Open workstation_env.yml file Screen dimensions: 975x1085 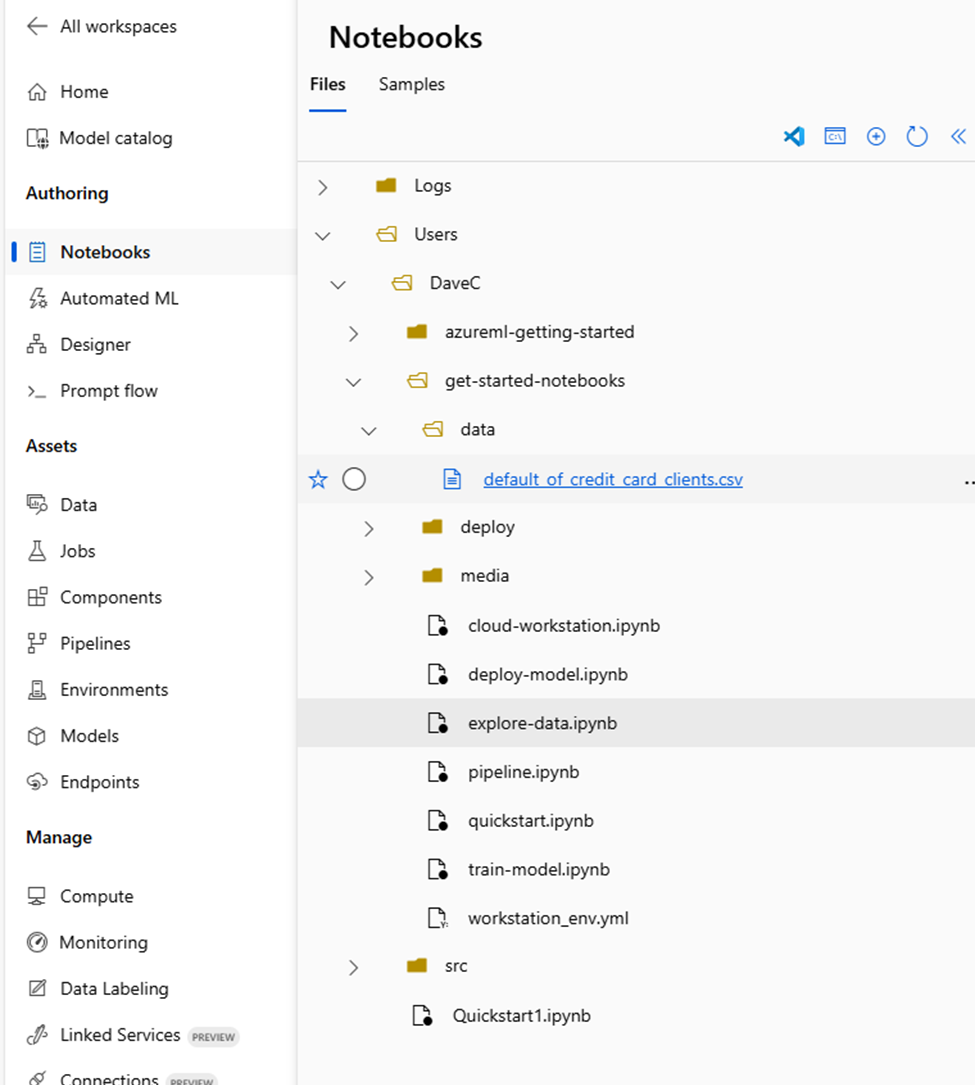tap(548, 918)
